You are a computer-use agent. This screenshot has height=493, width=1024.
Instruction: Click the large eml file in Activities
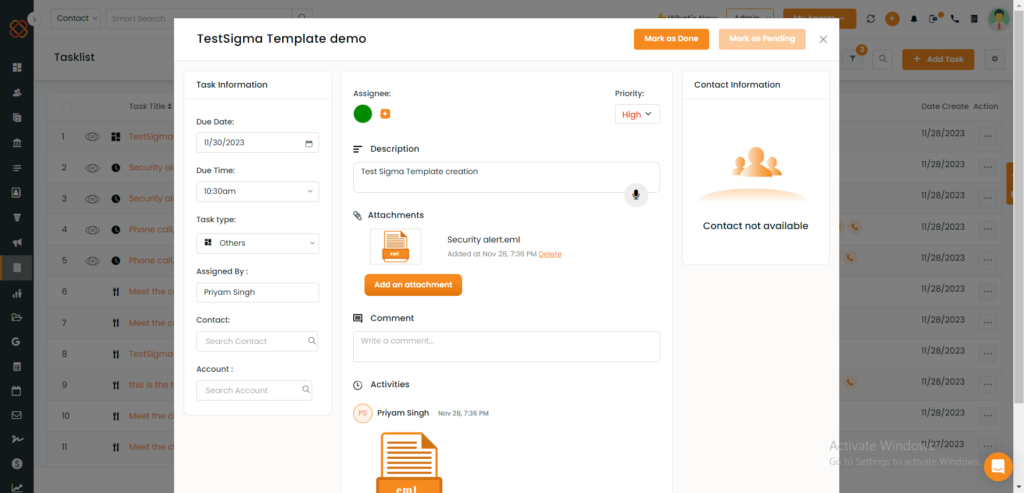409,462
